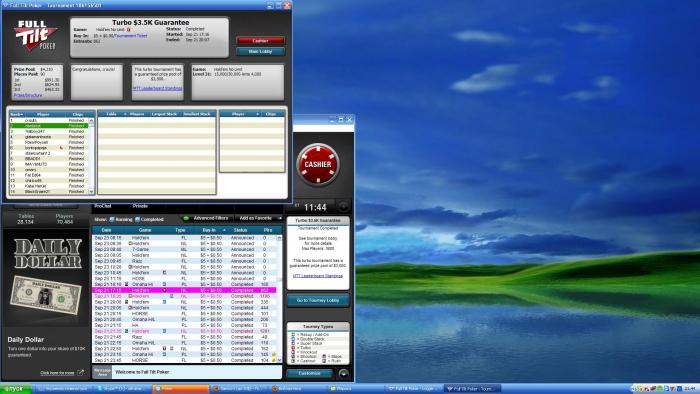700x394 pixels.
Task: Click the Full Tilt Poker logo
Action: coord(35,35)
